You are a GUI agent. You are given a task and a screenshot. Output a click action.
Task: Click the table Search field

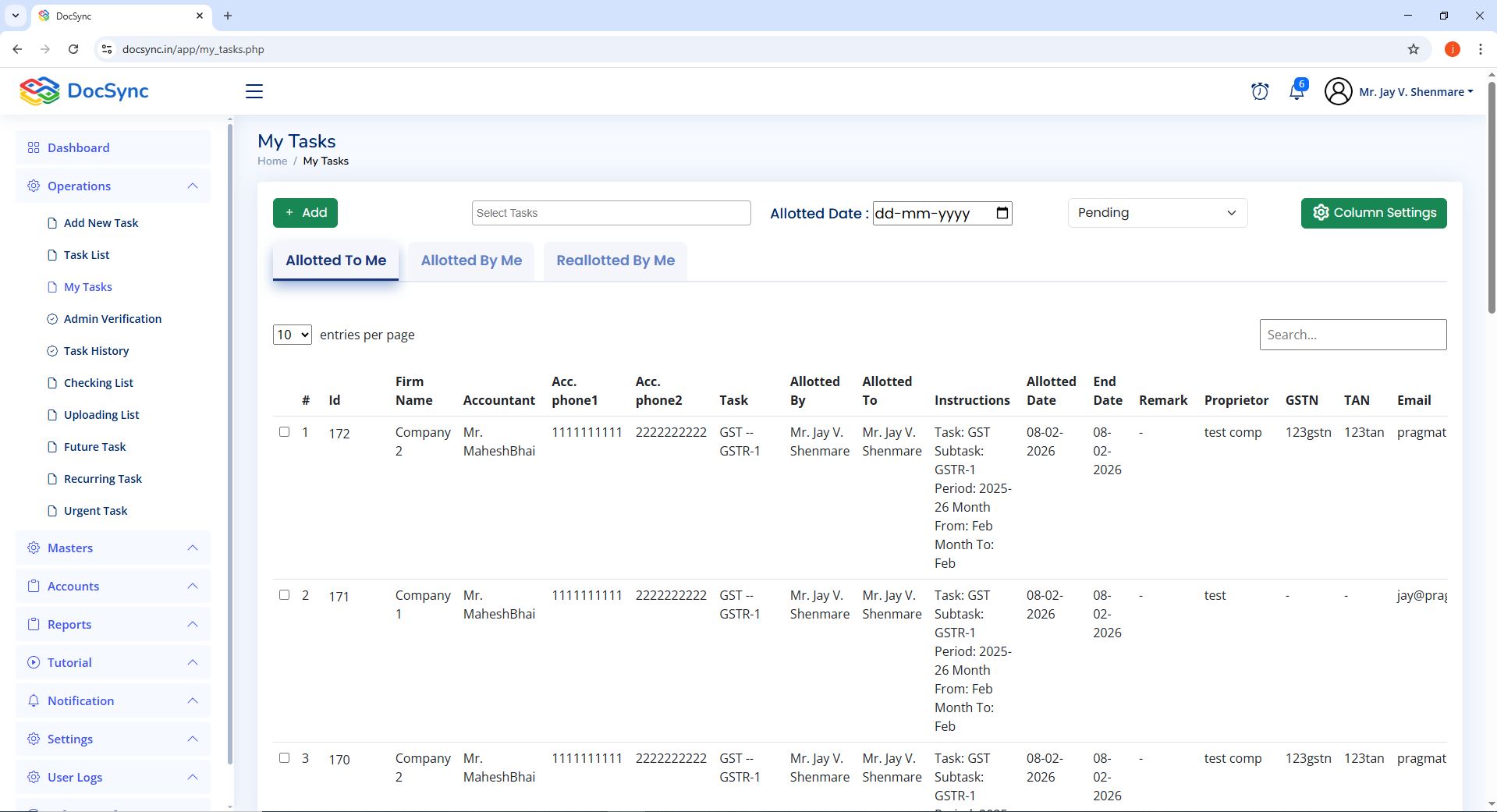(x=1352, y=335)
